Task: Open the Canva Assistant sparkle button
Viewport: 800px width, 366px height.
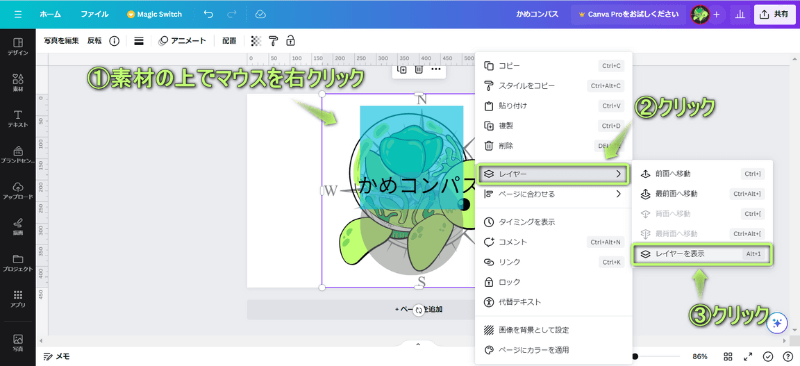Action: [x=778, y=323]
